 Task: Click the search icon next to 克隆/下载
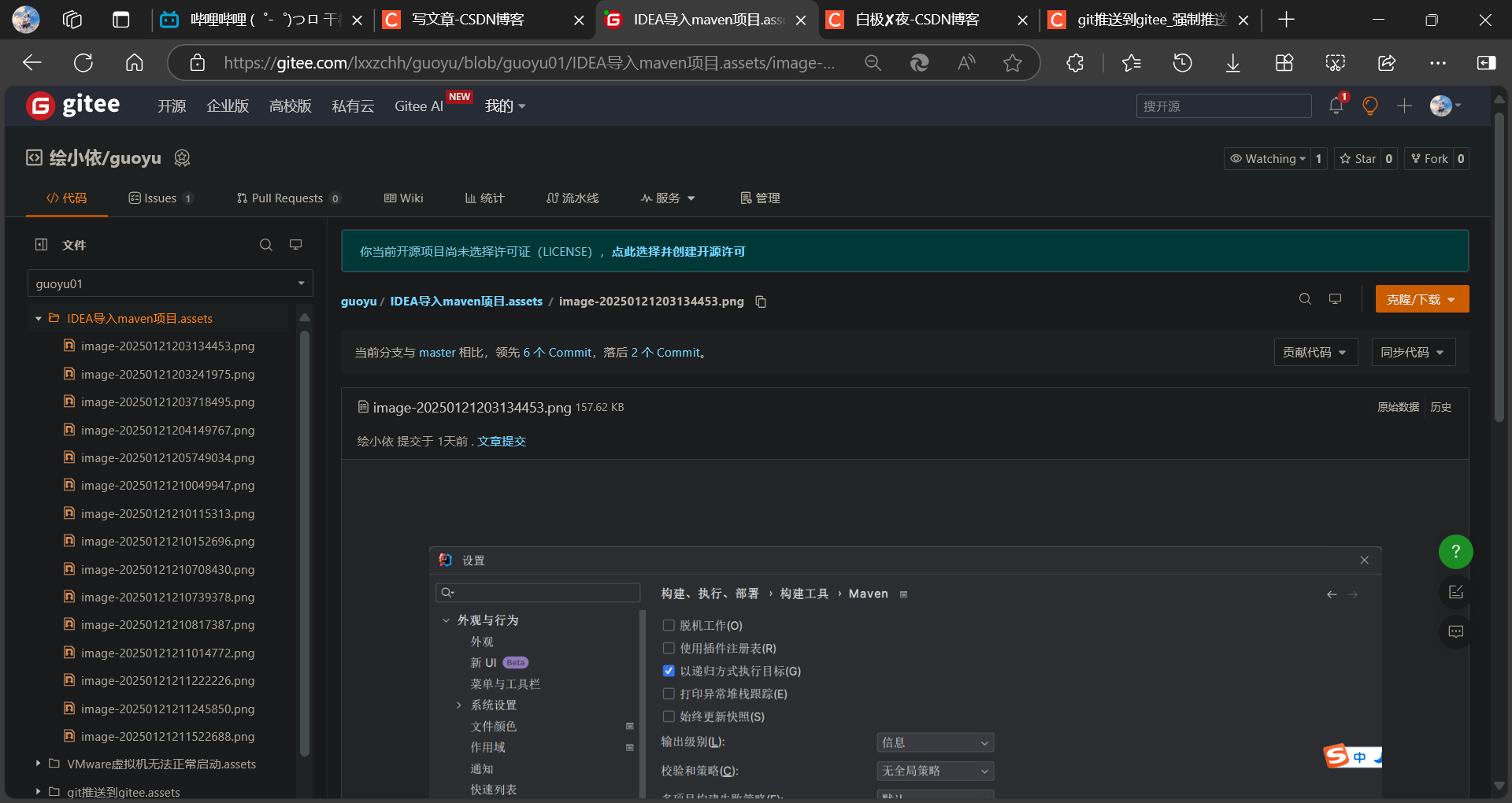pyautogui.click(x=1305, y=299)
